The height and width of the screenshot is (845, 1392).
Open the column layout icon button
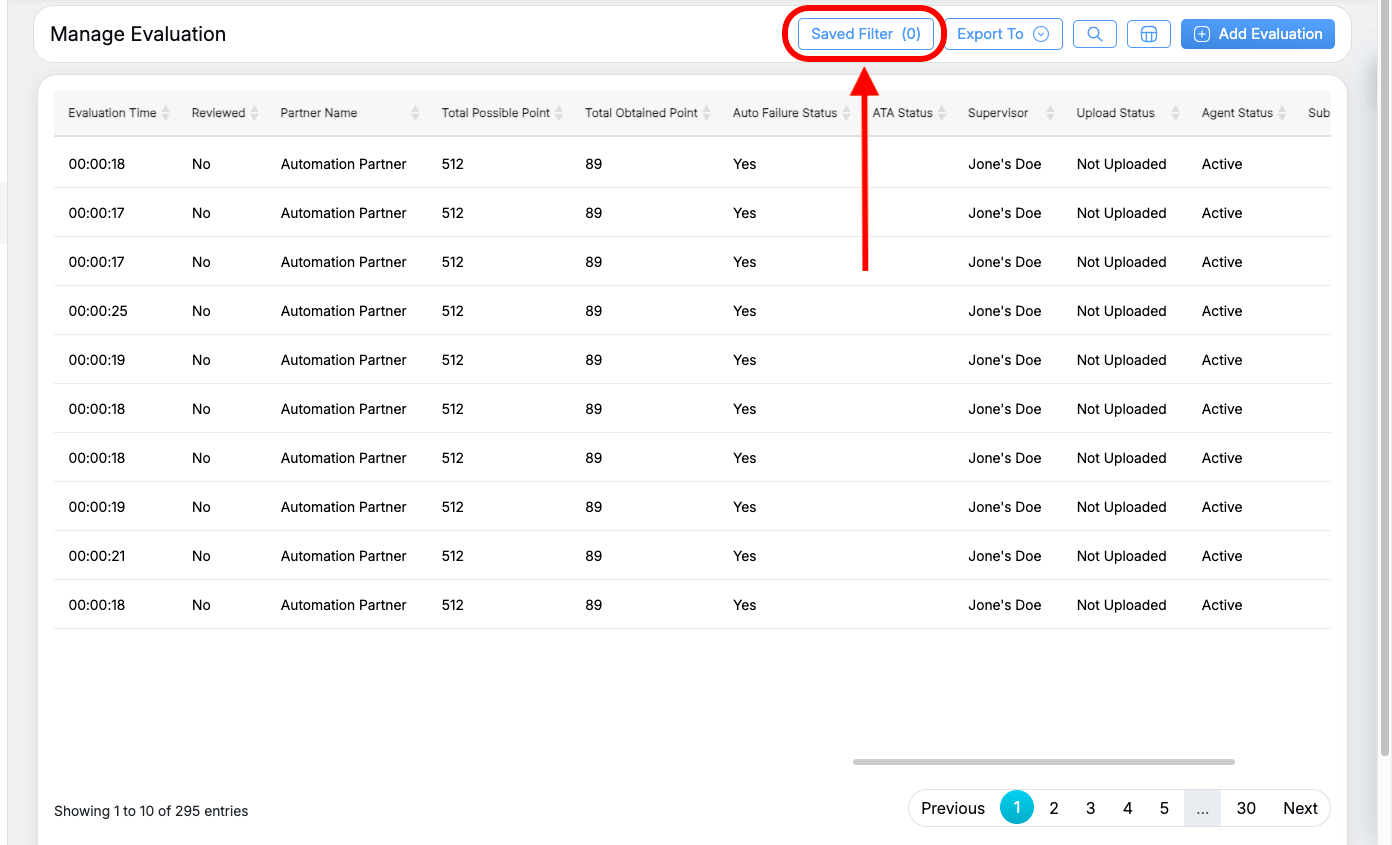pos(1148,34)
